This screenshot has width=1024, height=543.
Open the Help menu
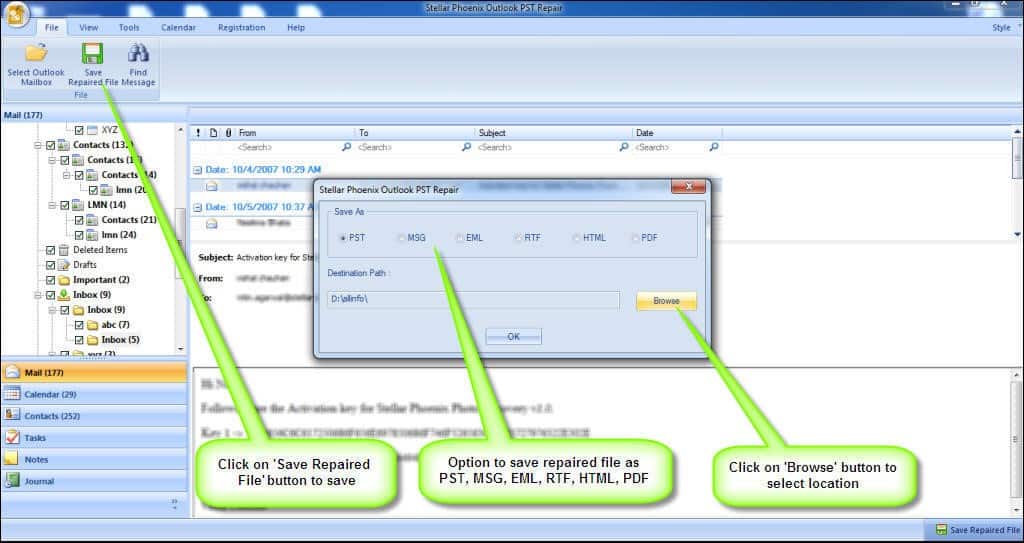(x=296, y=27)
